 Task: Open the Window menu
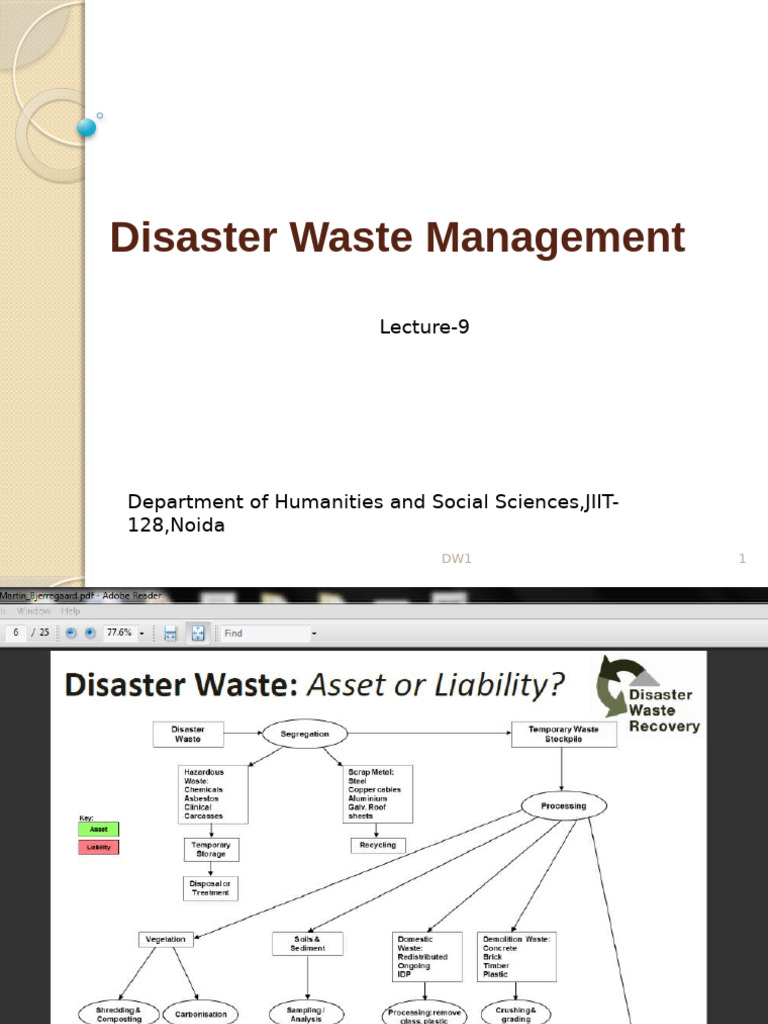pyautogui.click(x=33, y=611)
